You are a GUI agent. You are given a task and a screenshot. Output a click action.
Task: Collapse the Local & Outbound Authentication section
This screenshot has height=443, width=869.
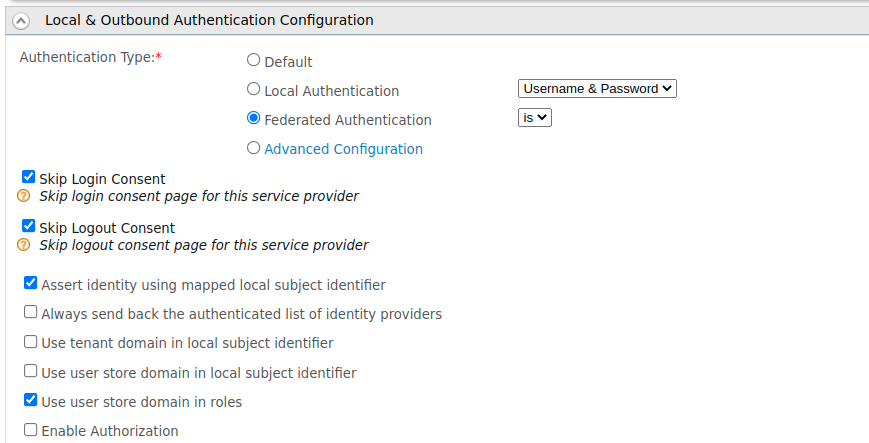coord(21,21)
